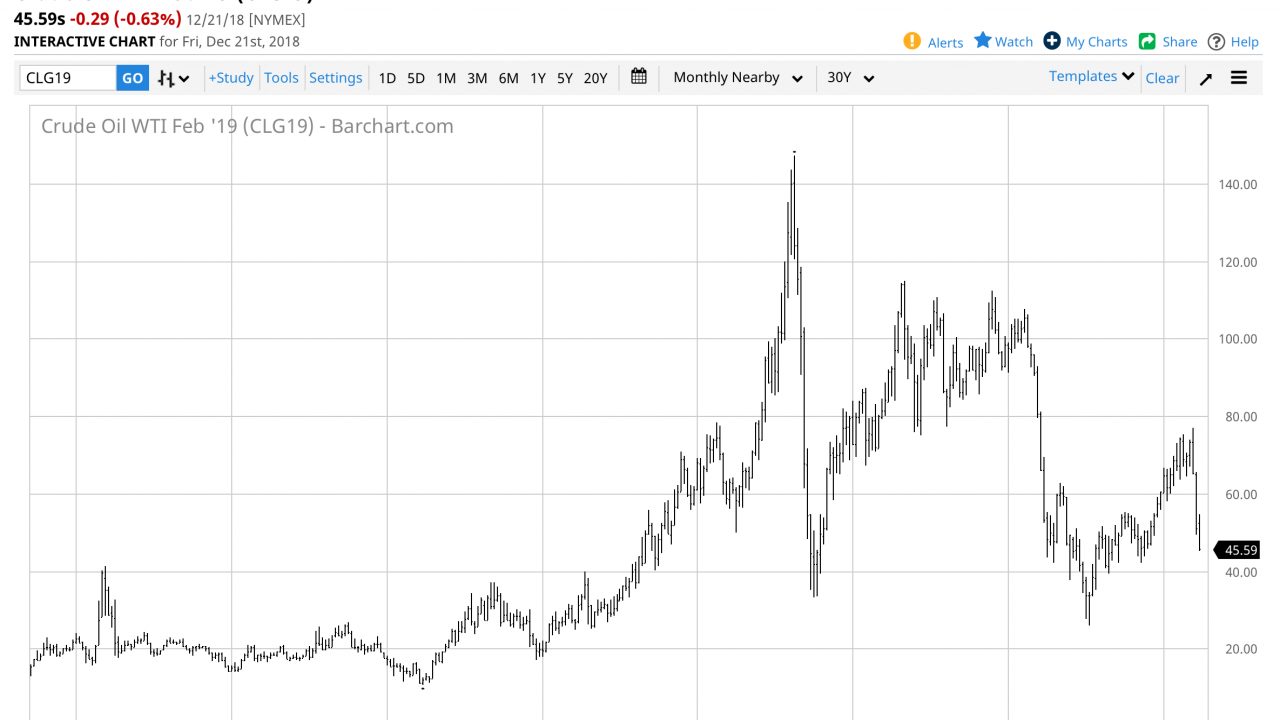Screen dimensions: 1280x720
Task: Open the +Study menu
Action: tap(231, 78)
